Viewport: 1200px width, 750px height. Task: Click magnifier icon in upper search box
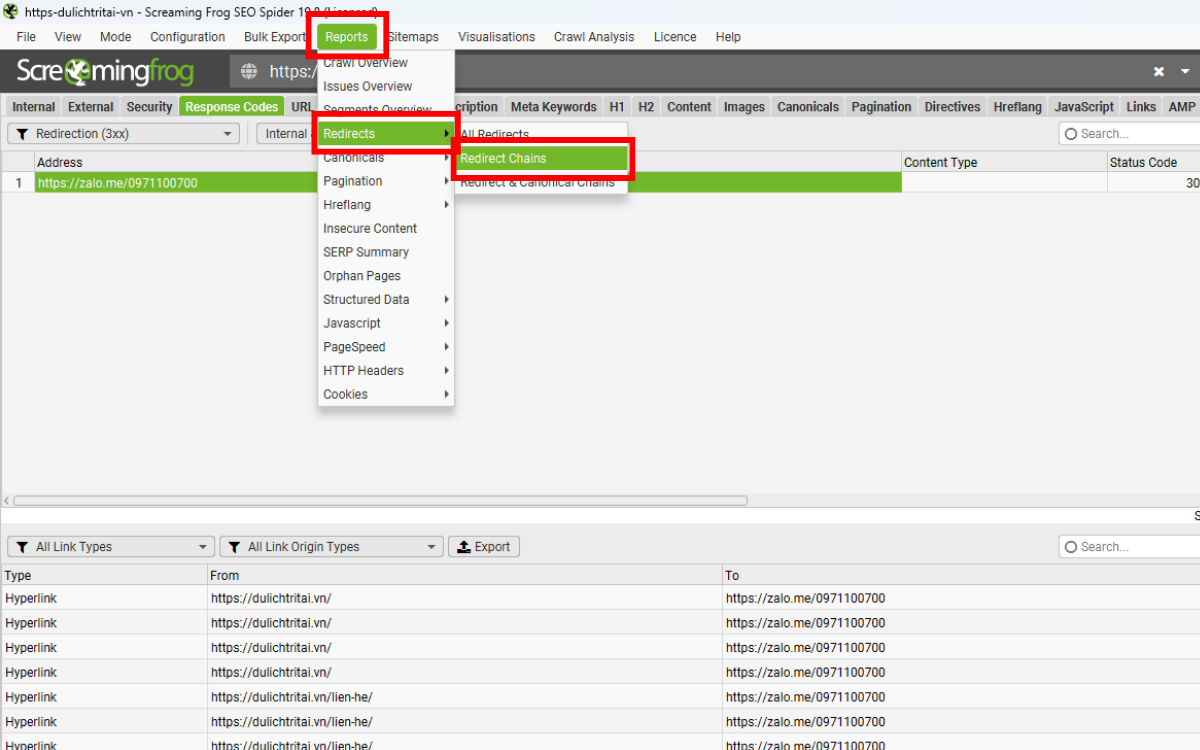[x=1071, y=134]
